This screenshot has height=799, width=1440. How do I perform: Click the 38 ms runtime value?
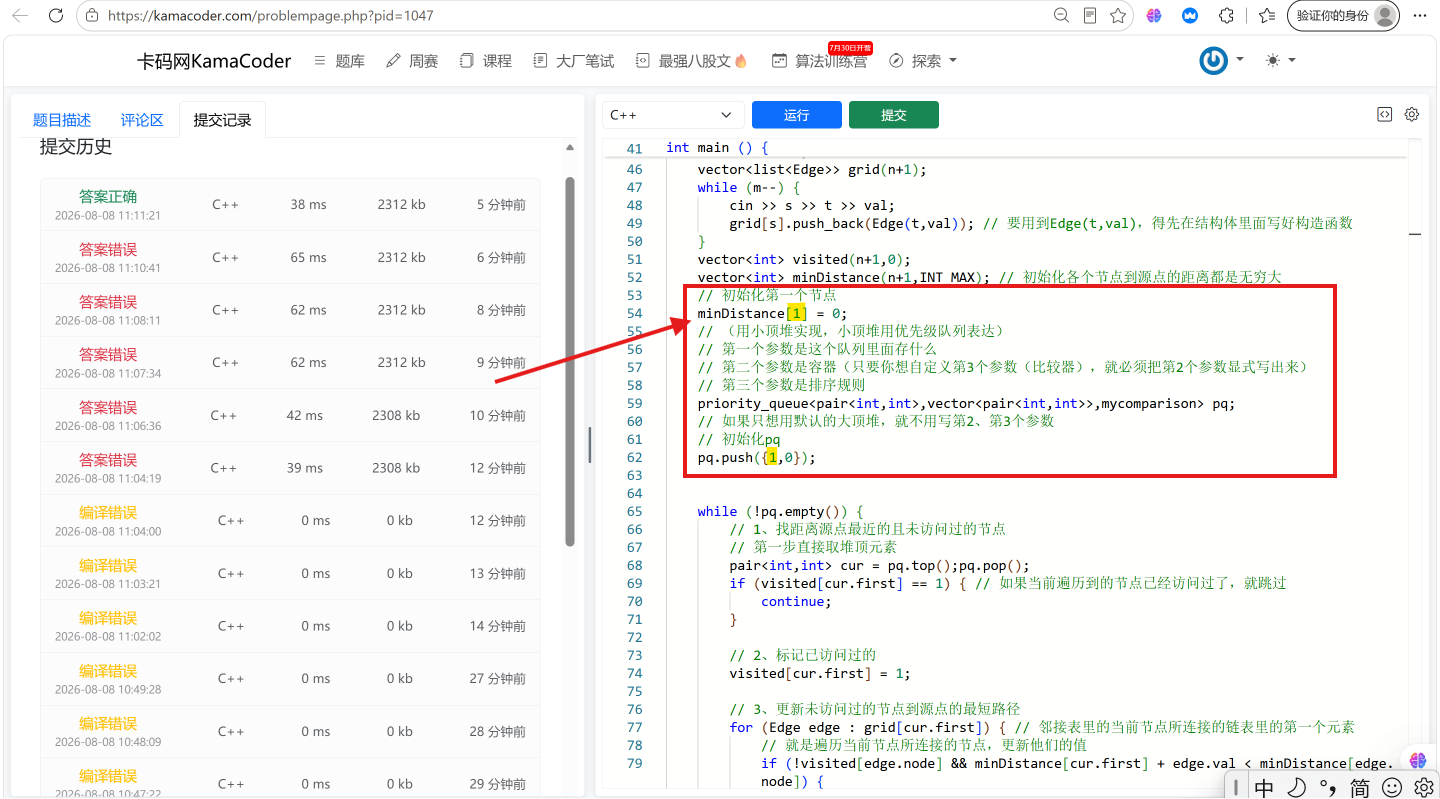pos(308,205)
